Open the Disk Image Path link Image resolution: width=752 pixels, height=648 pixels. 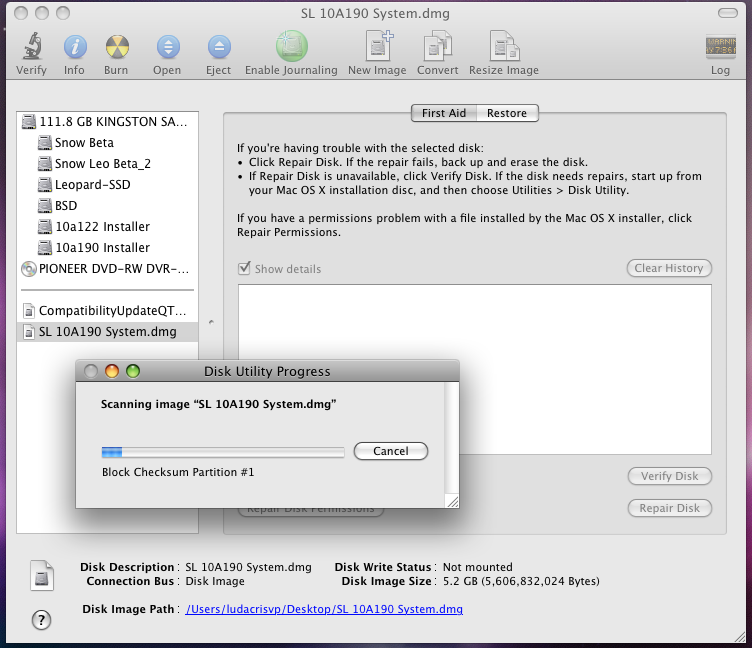pyautogui.click(x=324, y=609)
